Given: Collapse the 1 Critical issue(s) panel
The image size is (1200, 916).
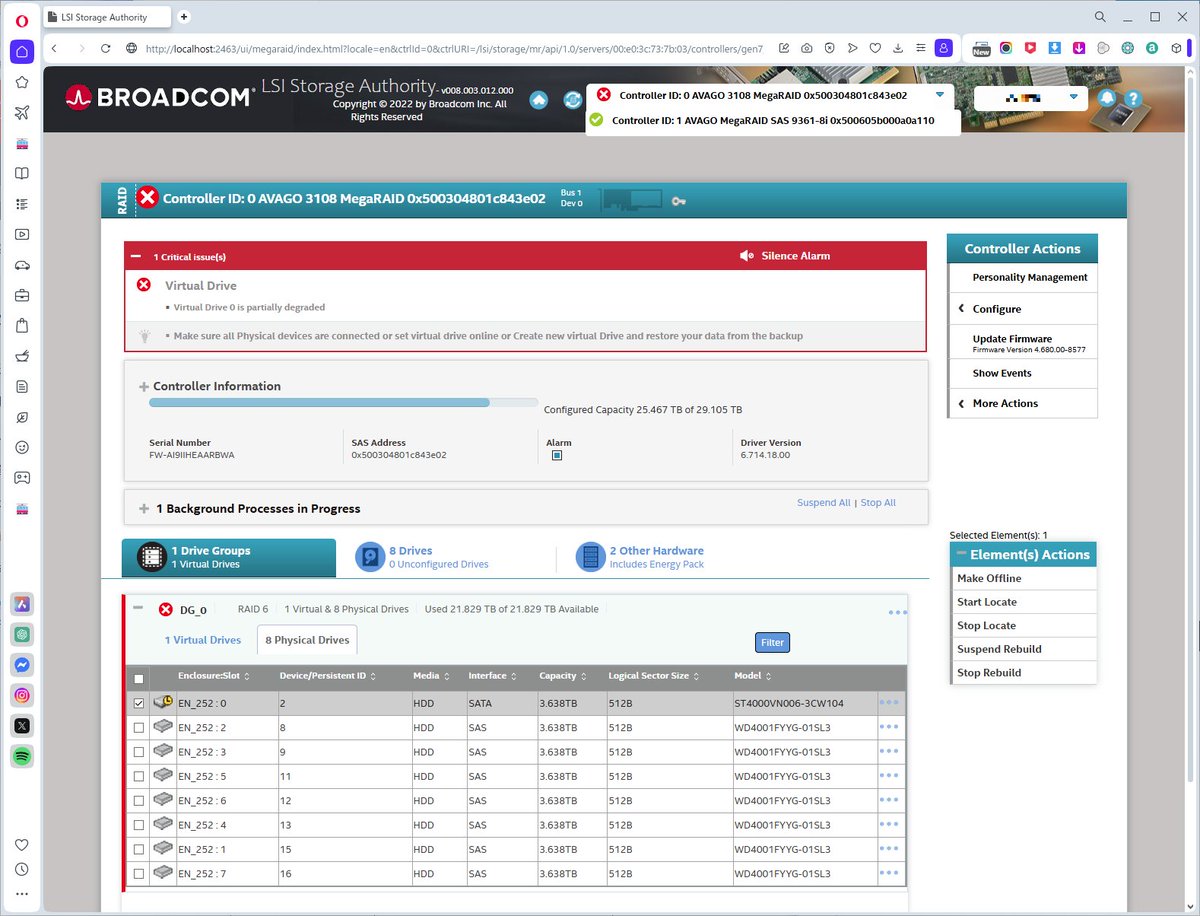Looking at the screenshot, I should pos(135,257).
